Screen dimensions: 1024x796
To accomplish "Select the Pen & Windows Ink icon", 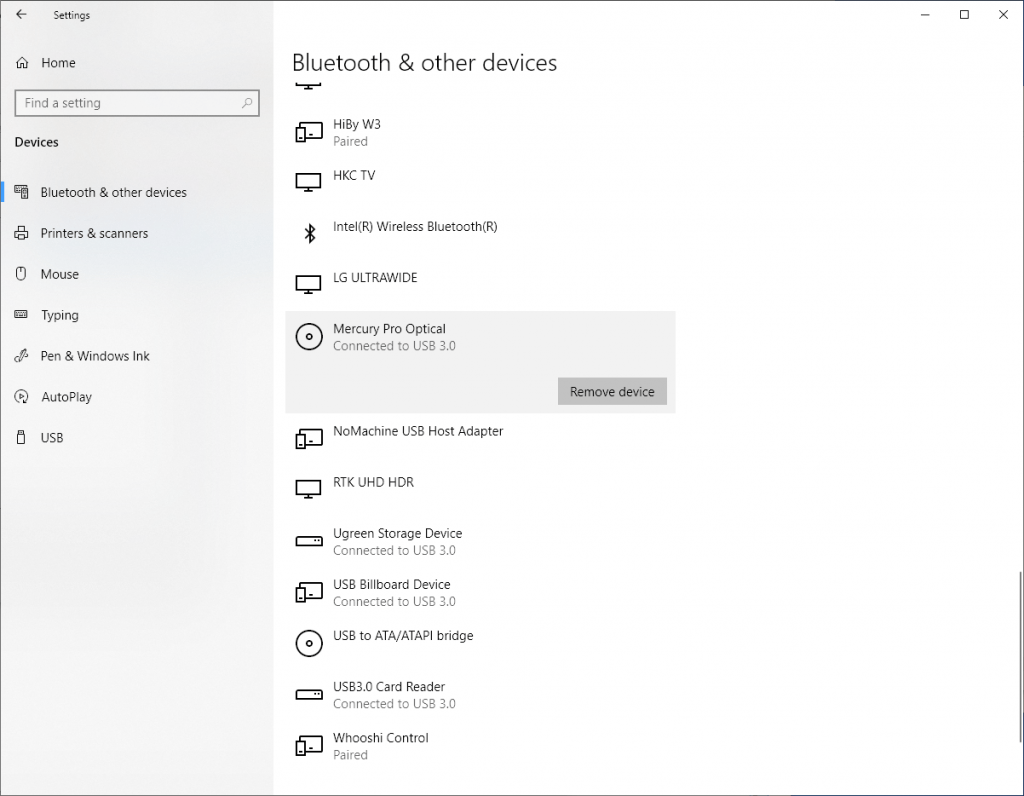I will (x=22, y=356).
